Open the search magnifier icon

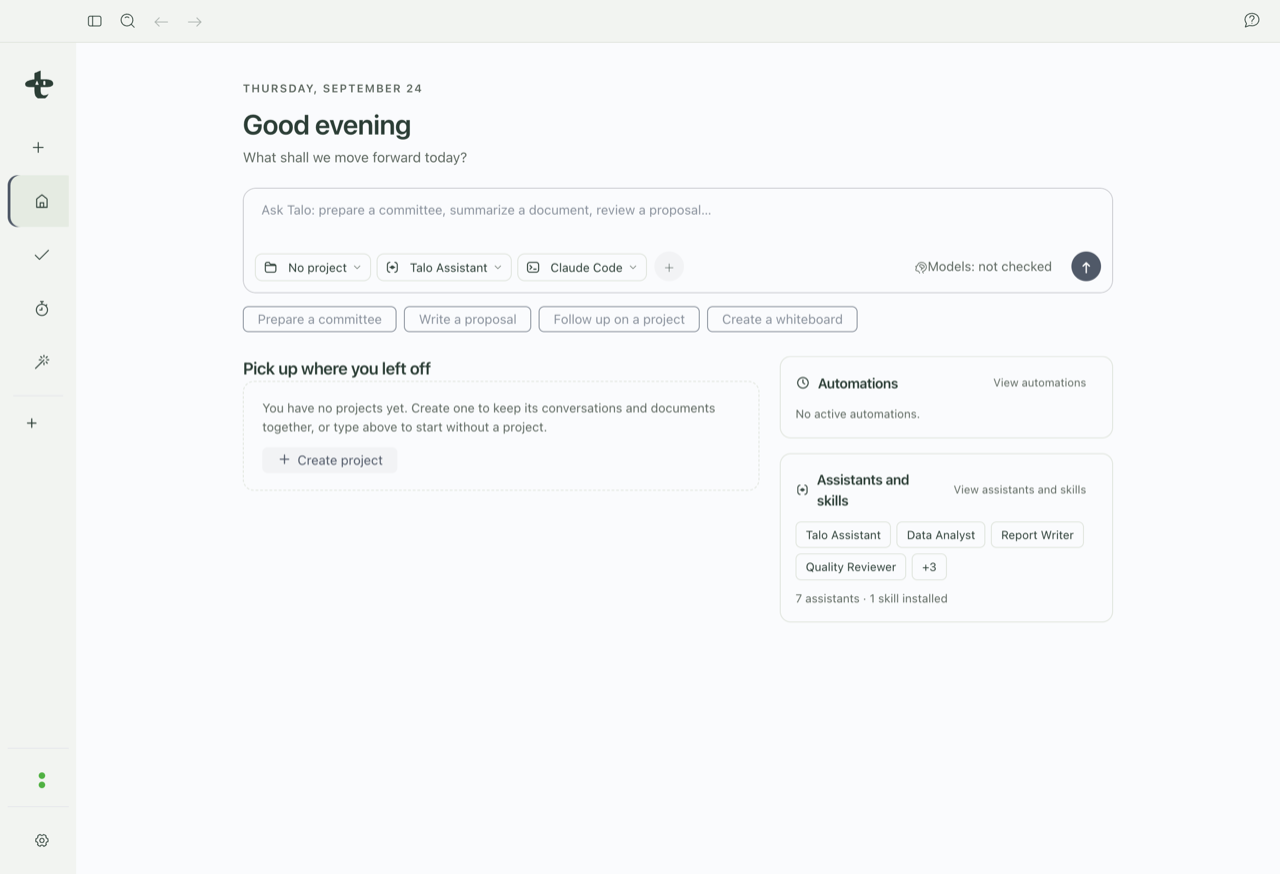128,21
